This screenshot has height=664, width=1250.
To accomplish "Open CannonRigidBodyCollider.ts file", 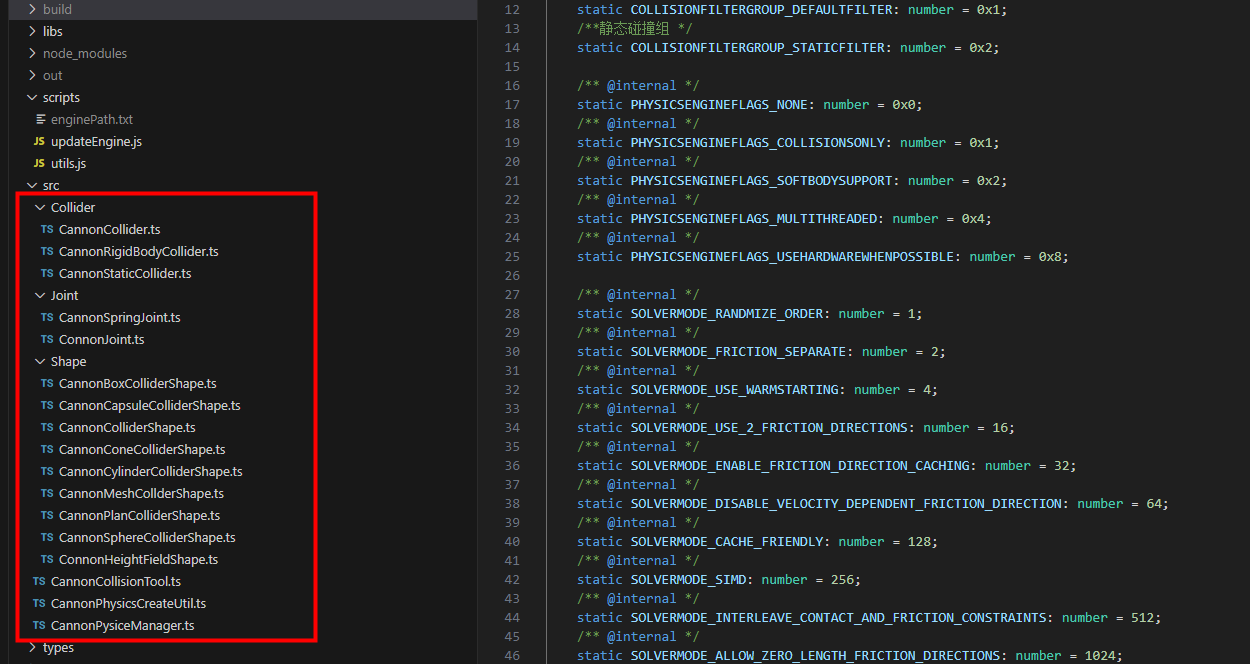I will (138, 252).
